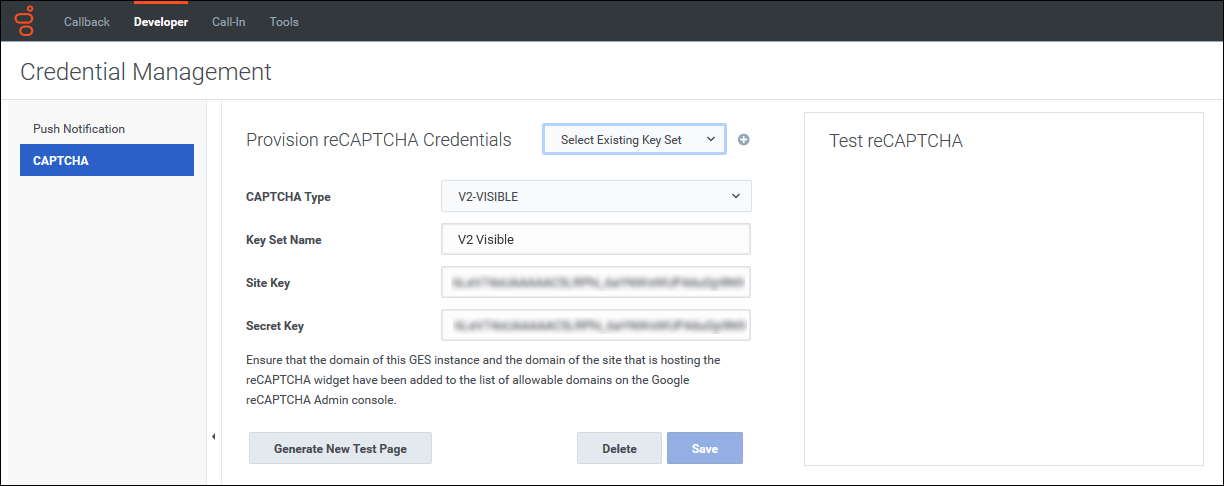Image resolution: width=1224 pixels, height=486 pixels.
Task: Focus the Site Key input field
Action: pos(596,283)
